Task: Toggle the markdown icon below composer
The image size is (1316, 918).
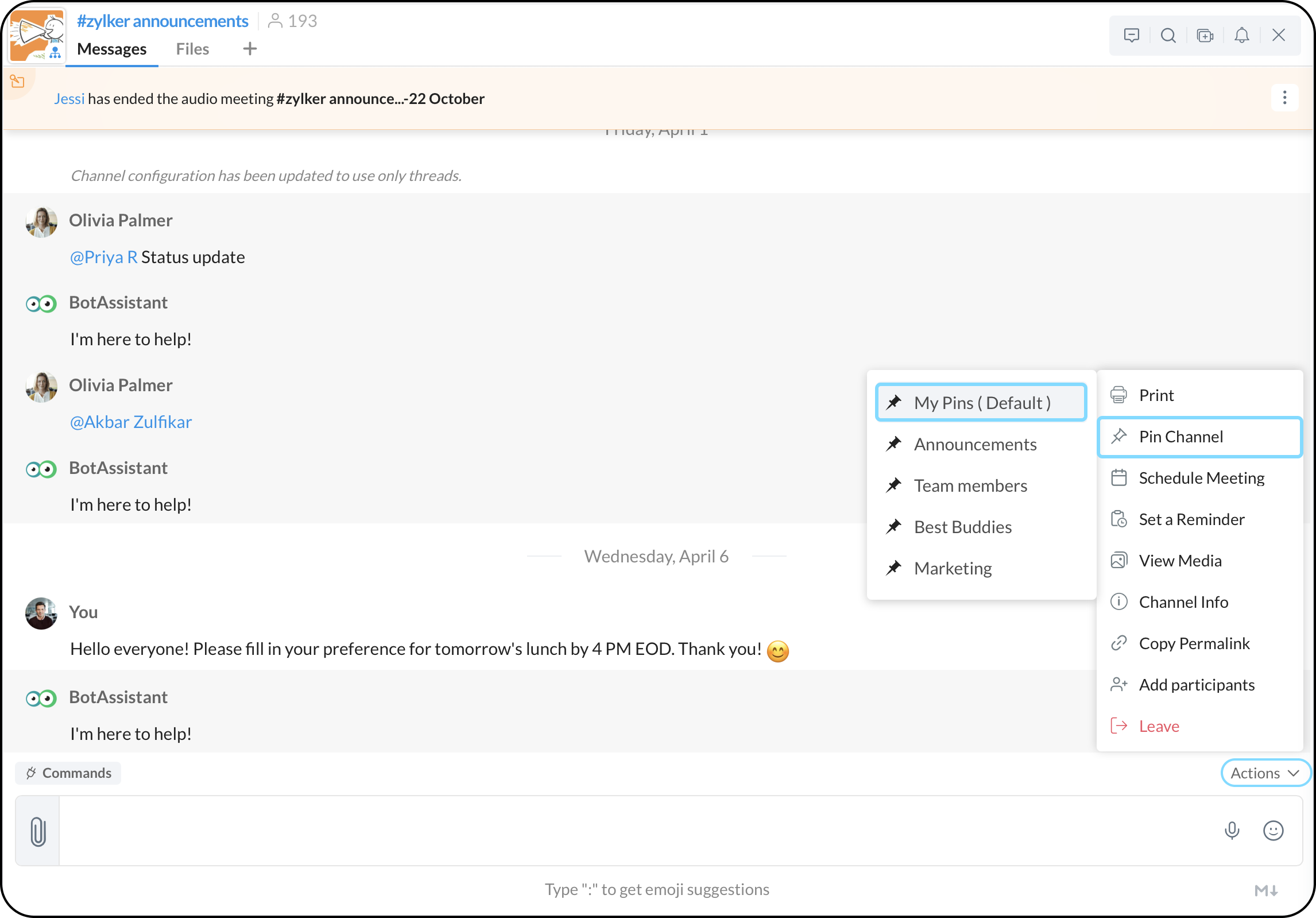Action: click(1265, 890)
